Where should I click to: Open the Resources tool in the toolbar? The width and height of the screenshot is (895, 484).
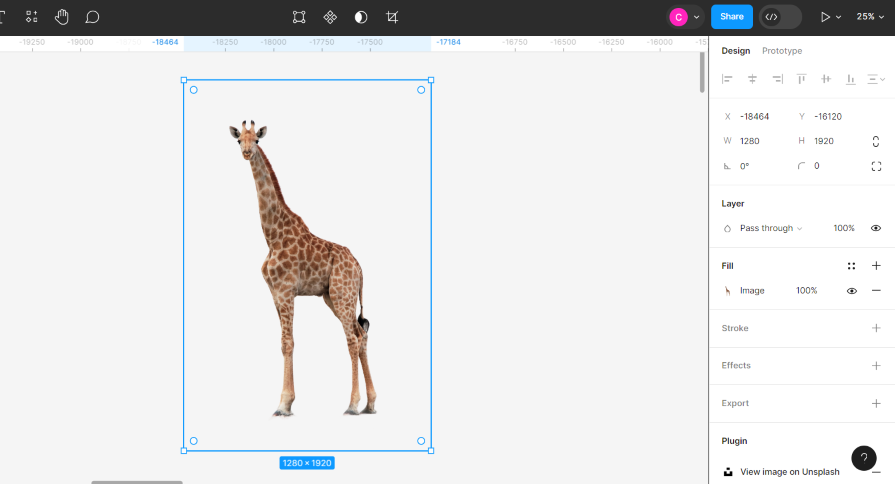tap(32, 17)
